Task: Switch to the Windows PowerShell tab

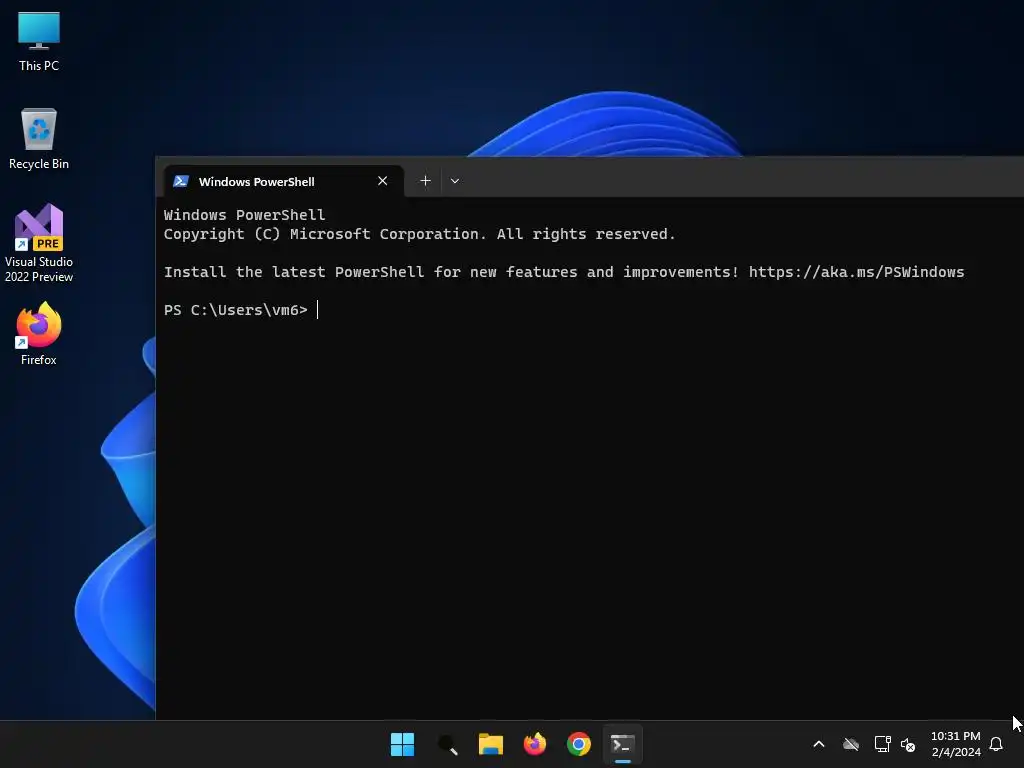Action: (282, 182)
